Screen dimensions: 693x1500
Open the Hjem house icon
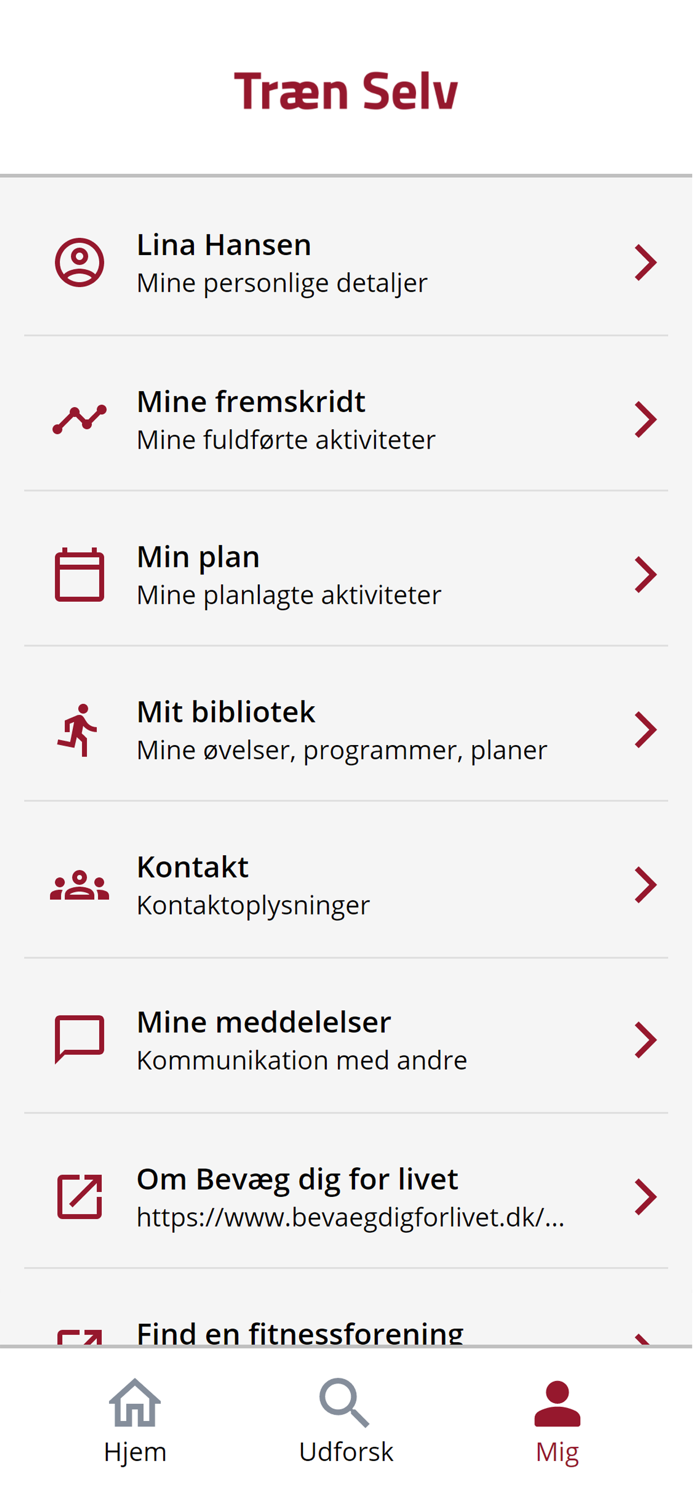click(x=135, y=1404)
